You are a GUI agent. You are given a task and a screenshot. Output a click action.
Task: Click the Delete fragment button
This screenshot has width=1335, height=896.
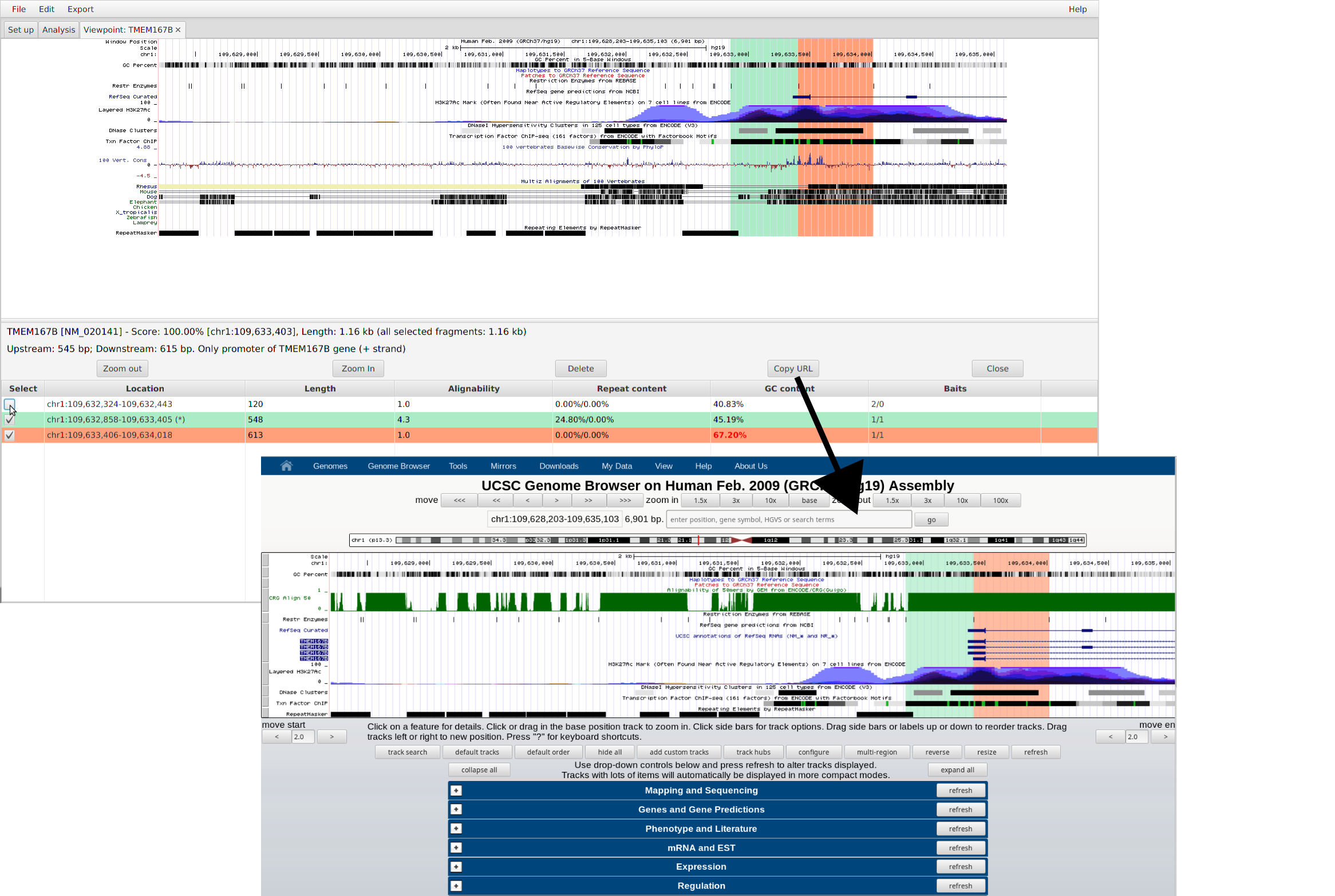point(581,368)
